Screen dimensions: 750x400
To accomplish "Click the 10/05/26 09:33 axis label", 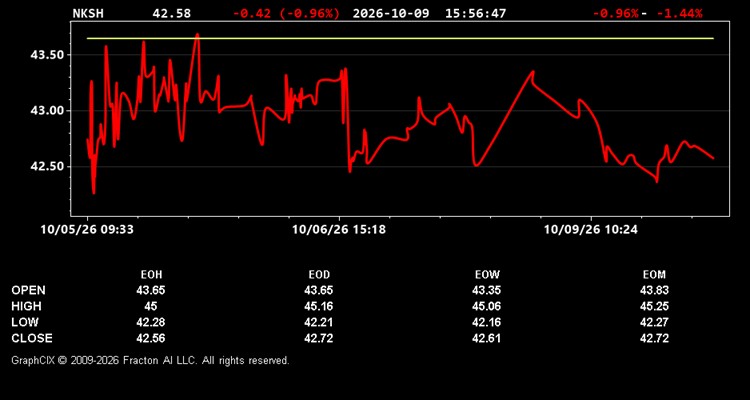I will pos(87,230).
